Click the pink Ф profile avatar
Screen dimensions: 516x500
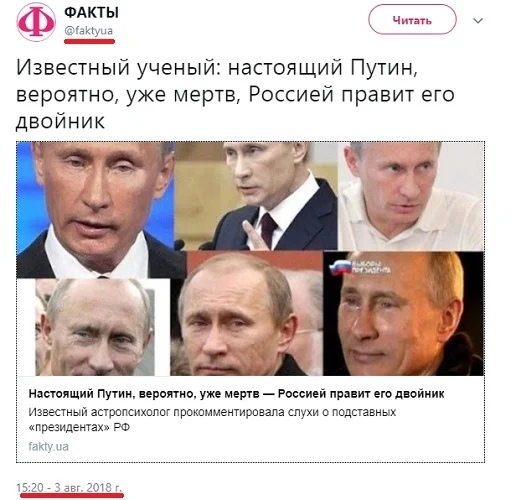[x=36, y=22]
